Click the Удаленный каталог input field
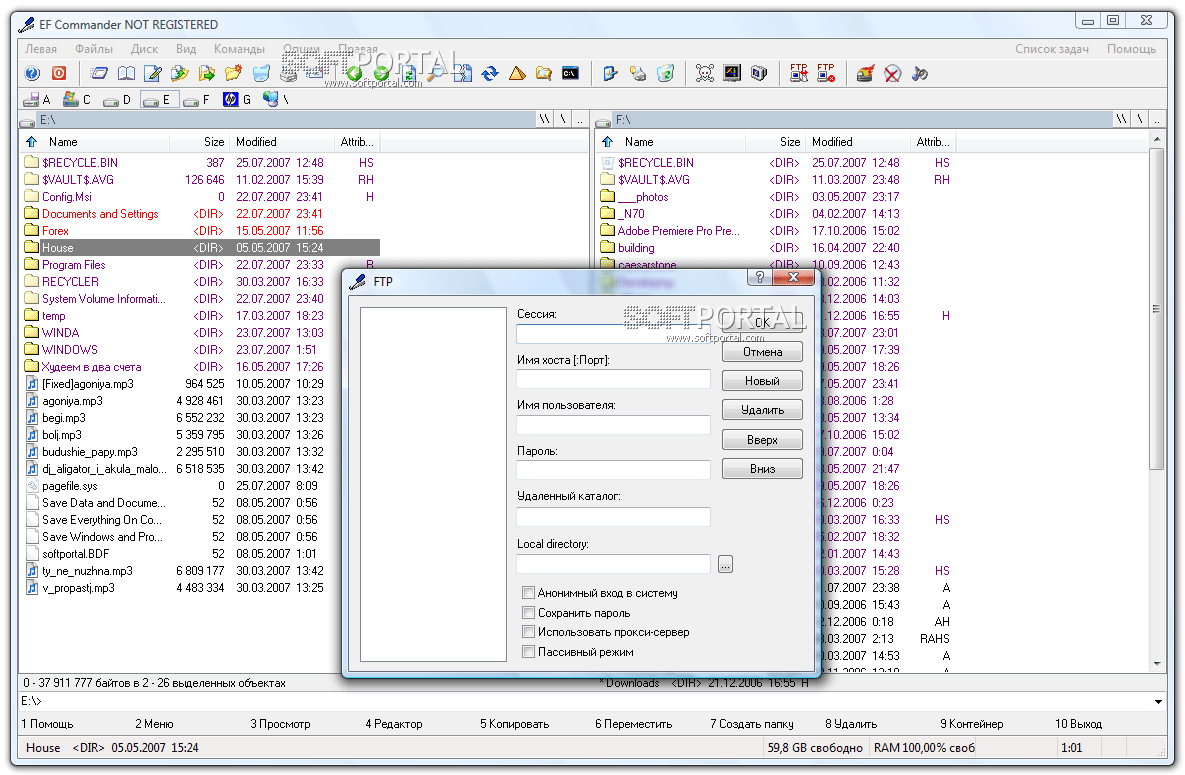The image size is (1185, 775). coord(614,516)
